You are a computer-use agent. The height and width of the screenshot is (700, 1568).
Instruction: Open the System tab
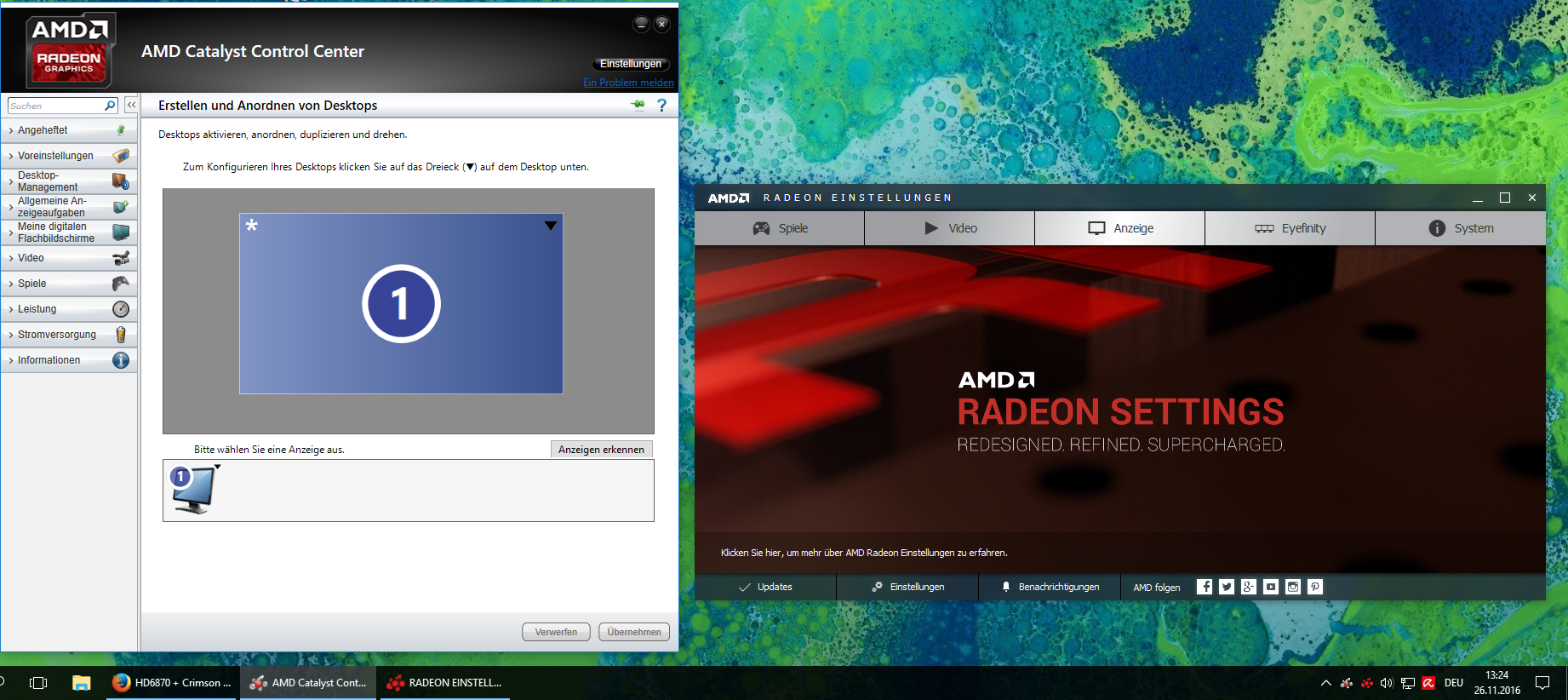(x=1461, y=228)
